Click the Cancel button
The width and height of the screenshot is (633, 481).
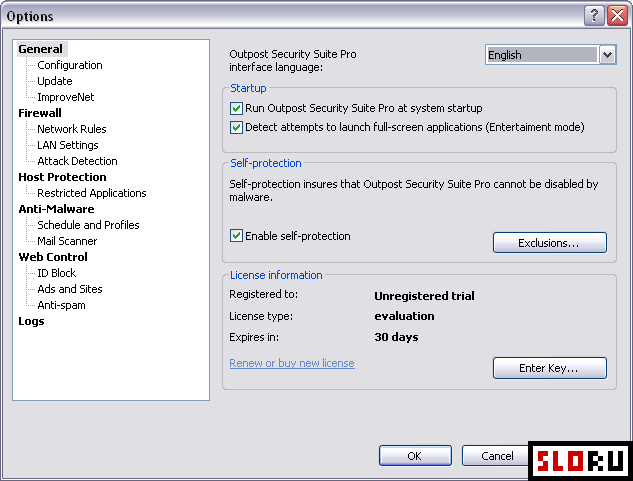tap(497, 456)
